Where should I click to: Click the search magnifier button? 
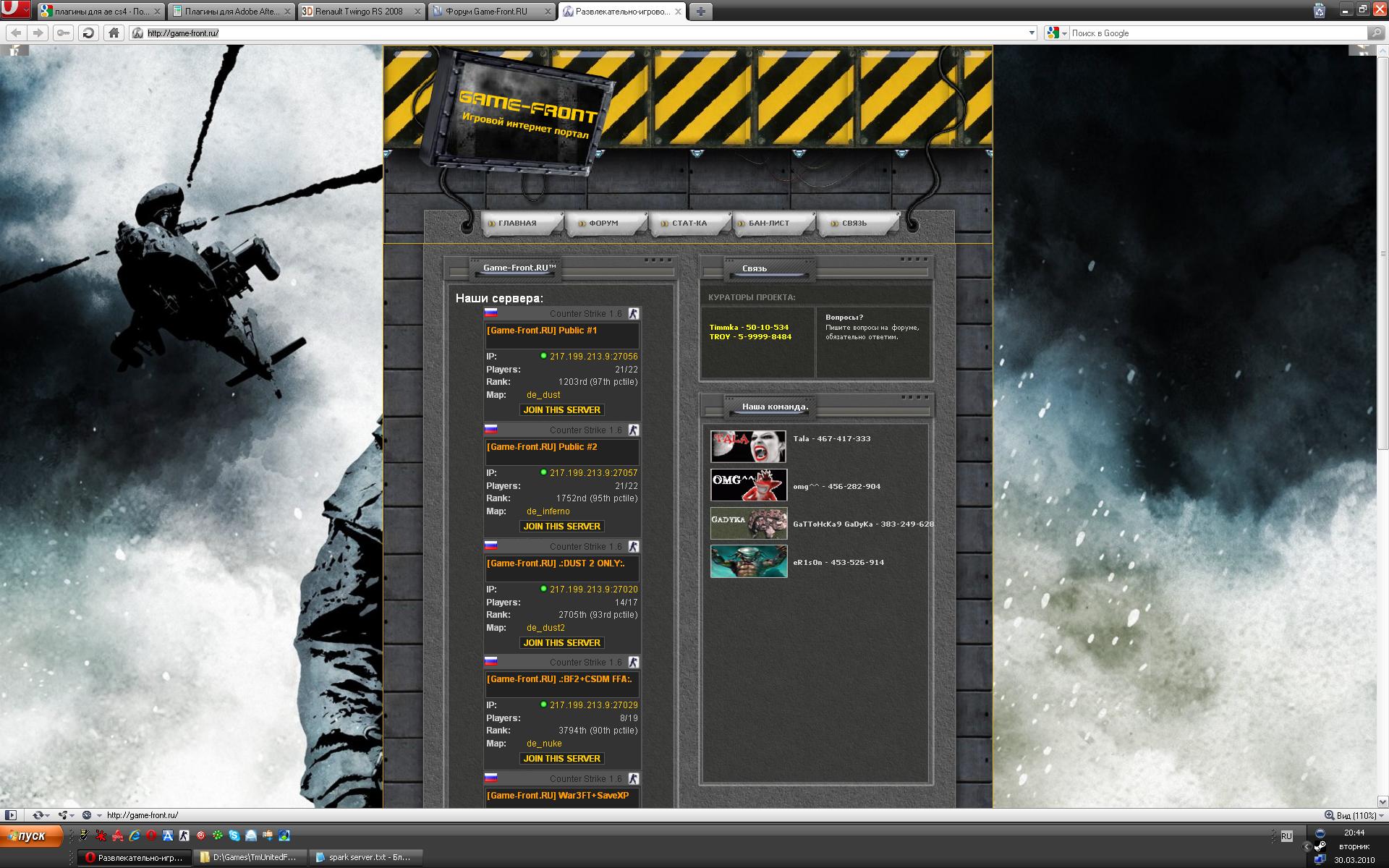coord(1375,33)
